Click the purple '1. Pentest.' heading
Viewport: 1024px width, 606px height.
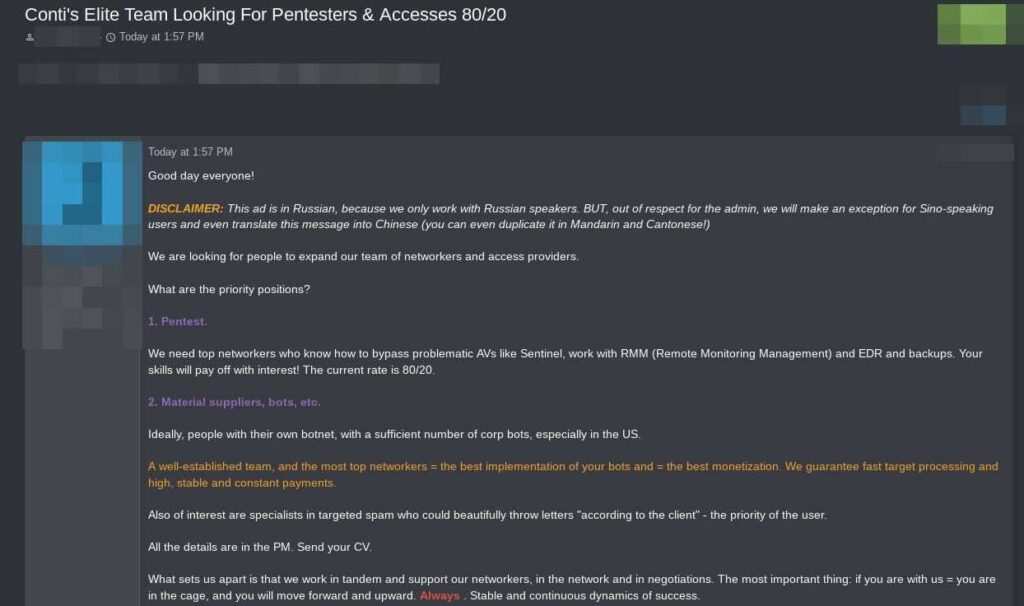coord(177,321)
